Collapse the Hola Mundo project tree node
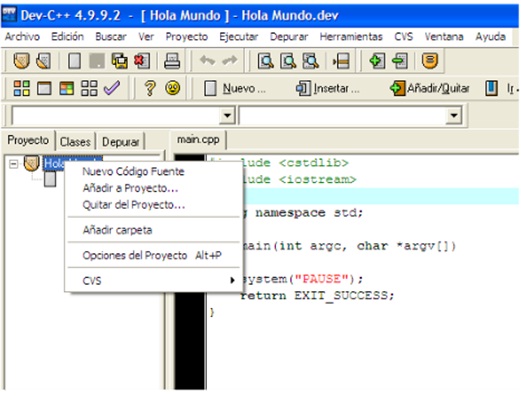The height and width of the screenshot is (412, 521). click(14, 164)
